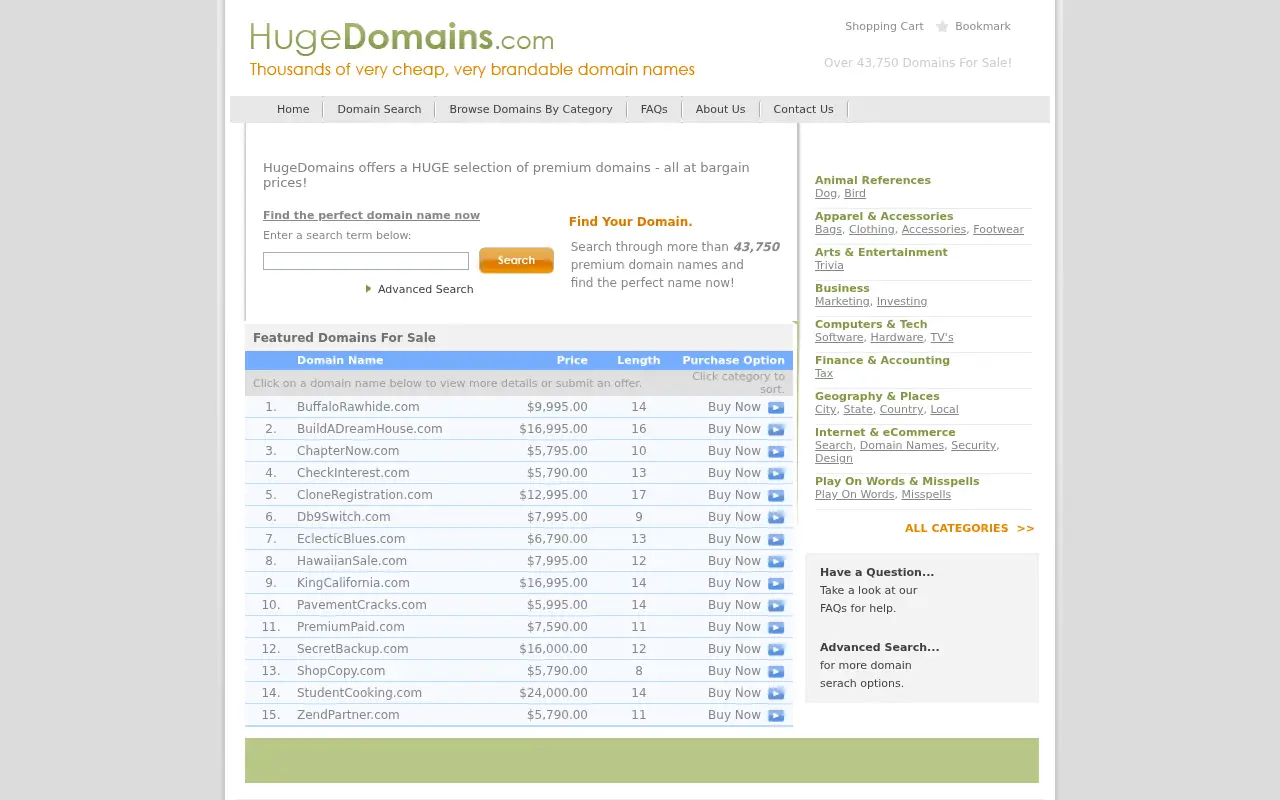Open the Domain Names category link
Image resolution: width=1280 pixels, height=800 pixels.
click(x=902, y=446)
